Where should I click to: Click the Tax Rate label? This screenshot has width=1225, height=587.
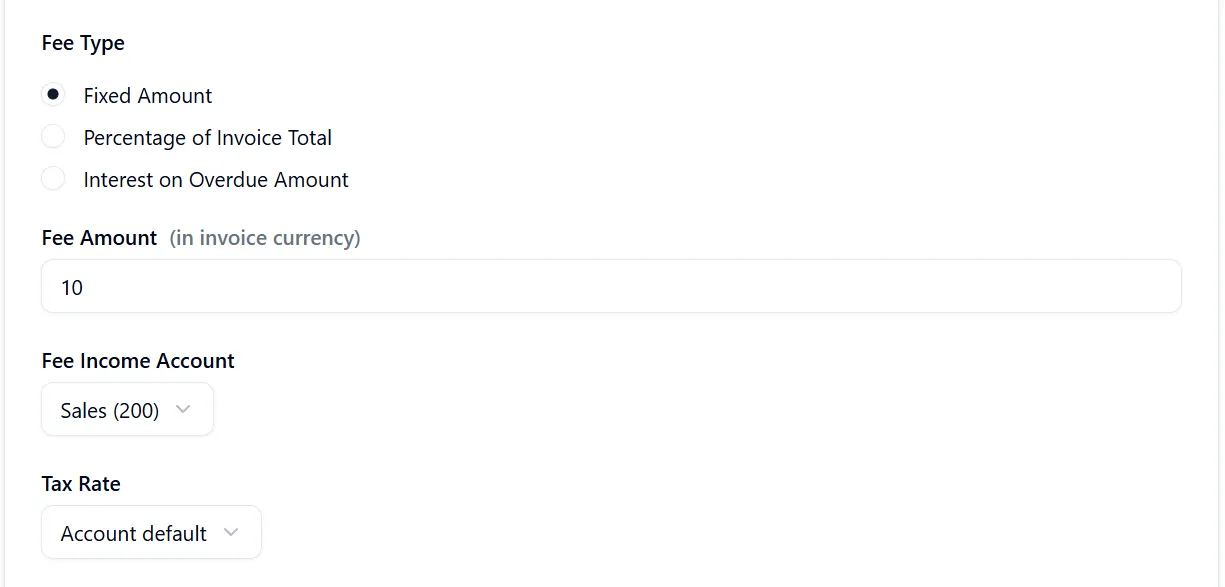81,484
